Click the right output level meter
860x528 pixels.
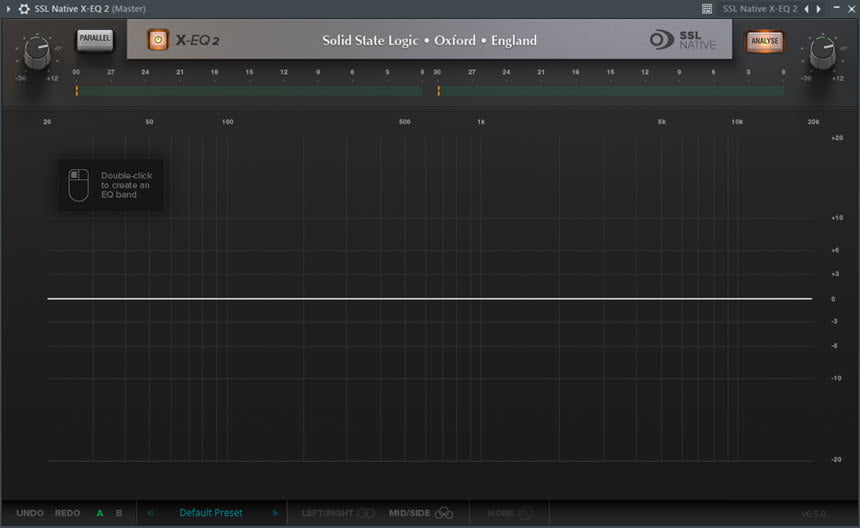pos(611,91)
